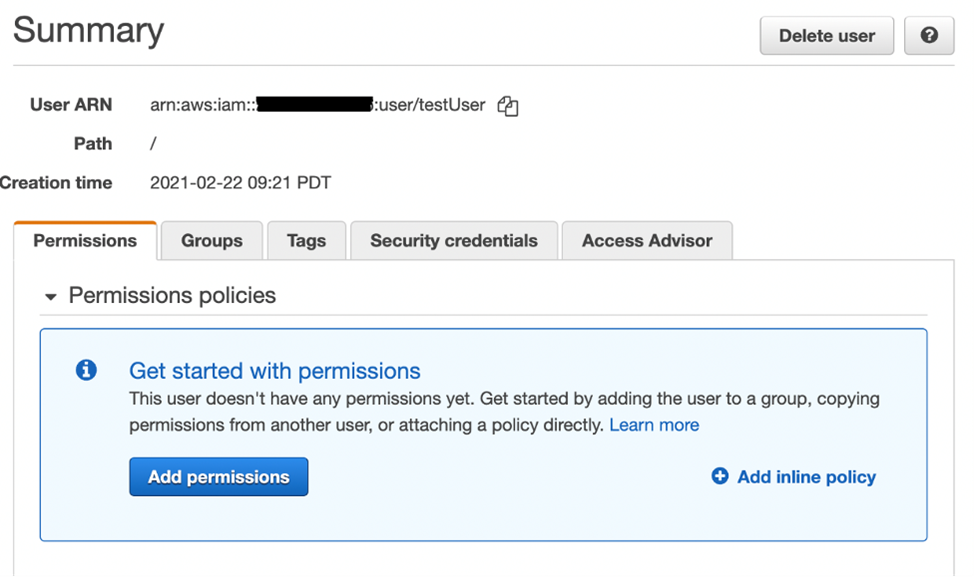Click the blue info circle icon
The height and width of the screenshot is (577, 975).
(87, 371)
